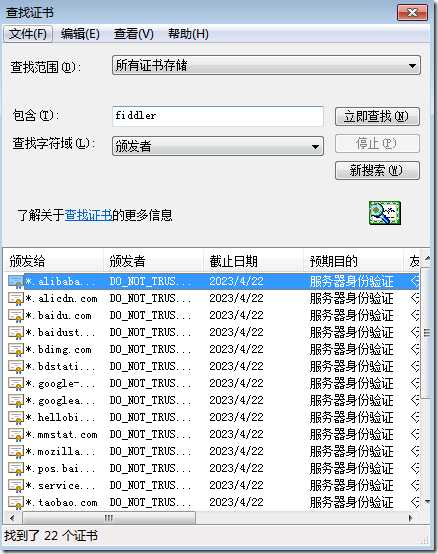Select the *.google- certificate name

click(60, 383)
